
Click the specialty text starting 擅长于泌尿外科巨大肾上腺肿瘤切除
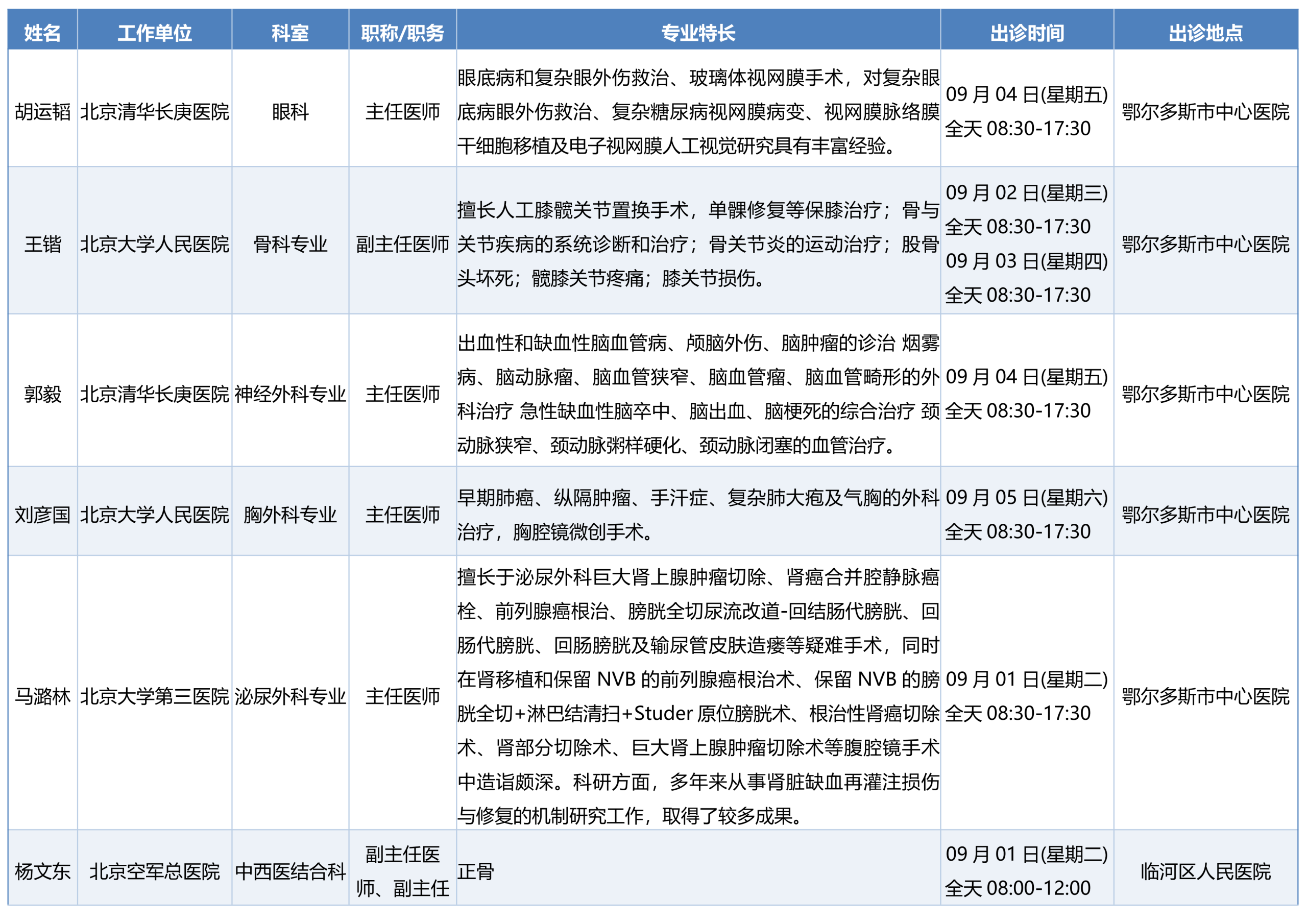click(698, 696)
